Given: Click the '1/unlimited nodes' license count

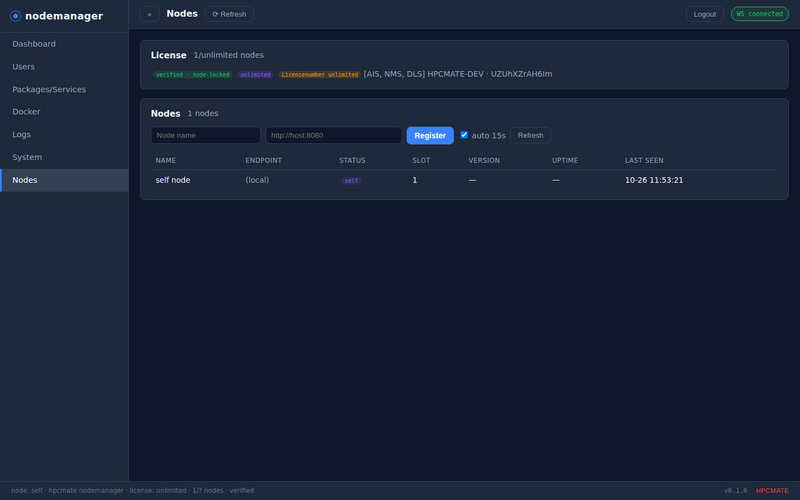Looking at the screenshot, I should [229, 55].
